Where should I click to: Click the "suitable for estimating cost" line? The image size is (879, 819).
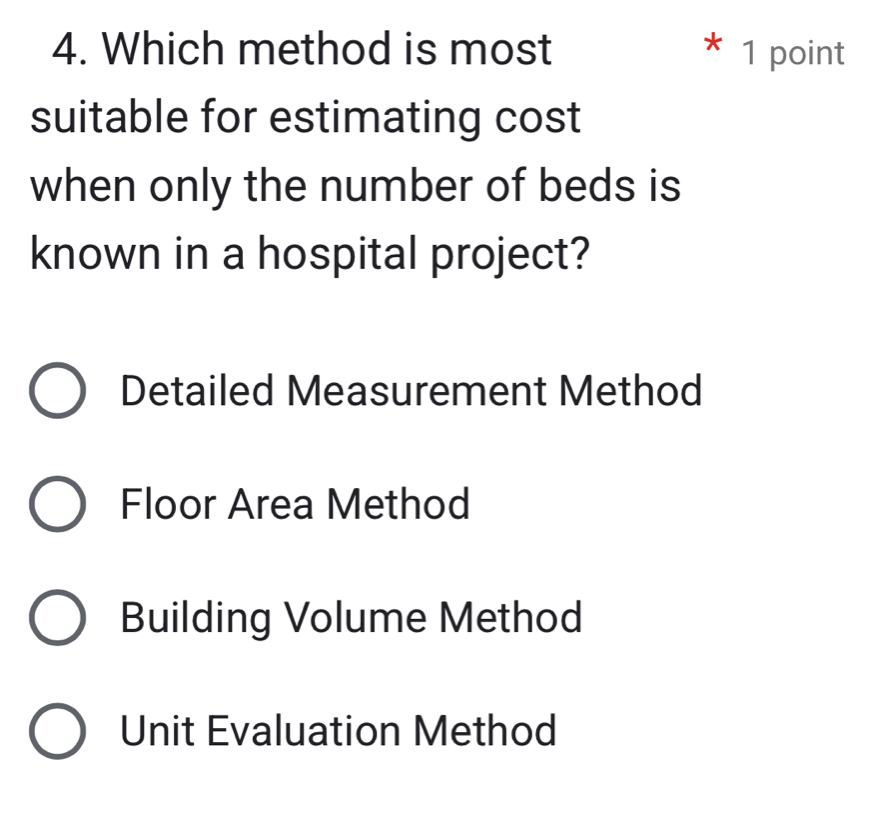[305, 117]
